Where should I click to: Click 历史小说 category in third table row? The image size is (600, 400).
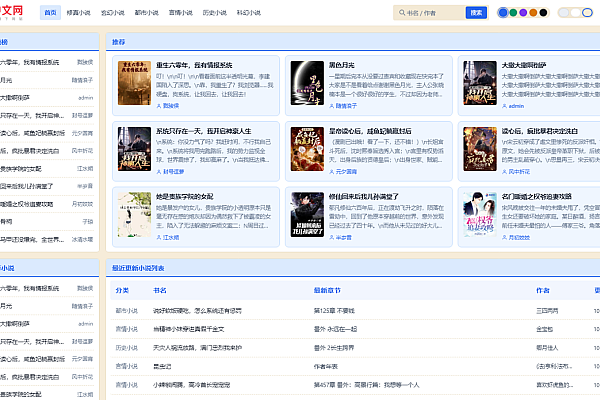(x=127, y=348)
